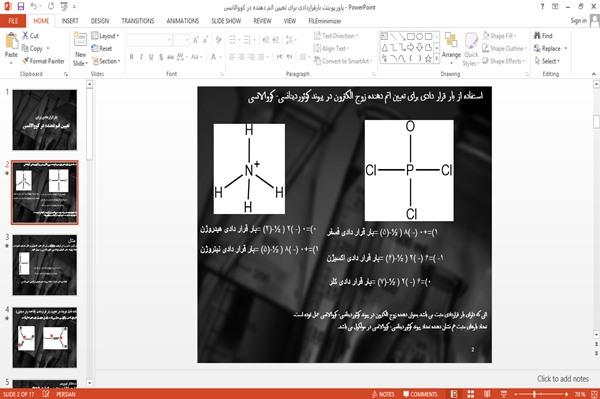This screenshot has width=600, height=399.
Task: Toggle text Shadow formatting
Action: (x=161, y=57)
